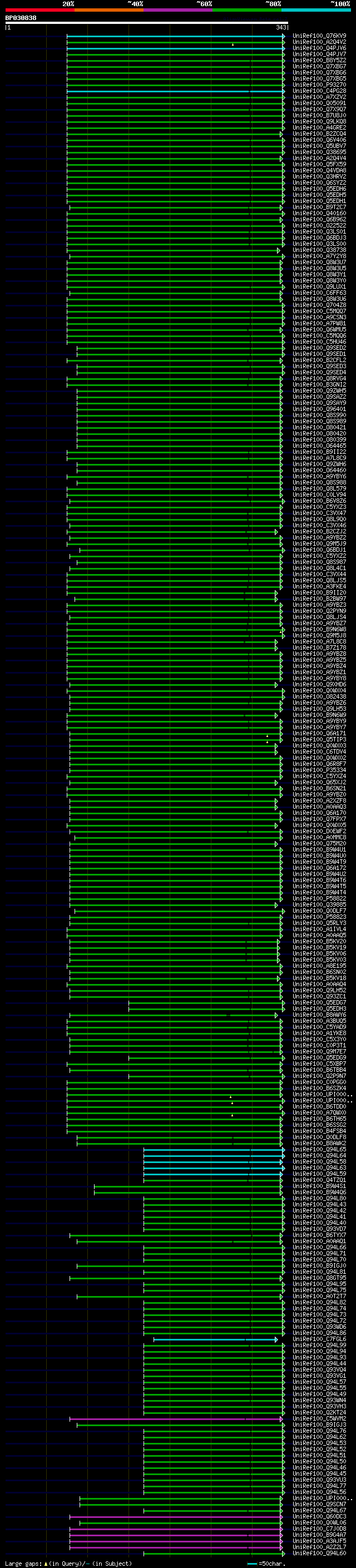The width and height of the screenshot is (356, 1568).
Task: Select the UniRef100_Q94L59 label
Action: [319, 1174]
